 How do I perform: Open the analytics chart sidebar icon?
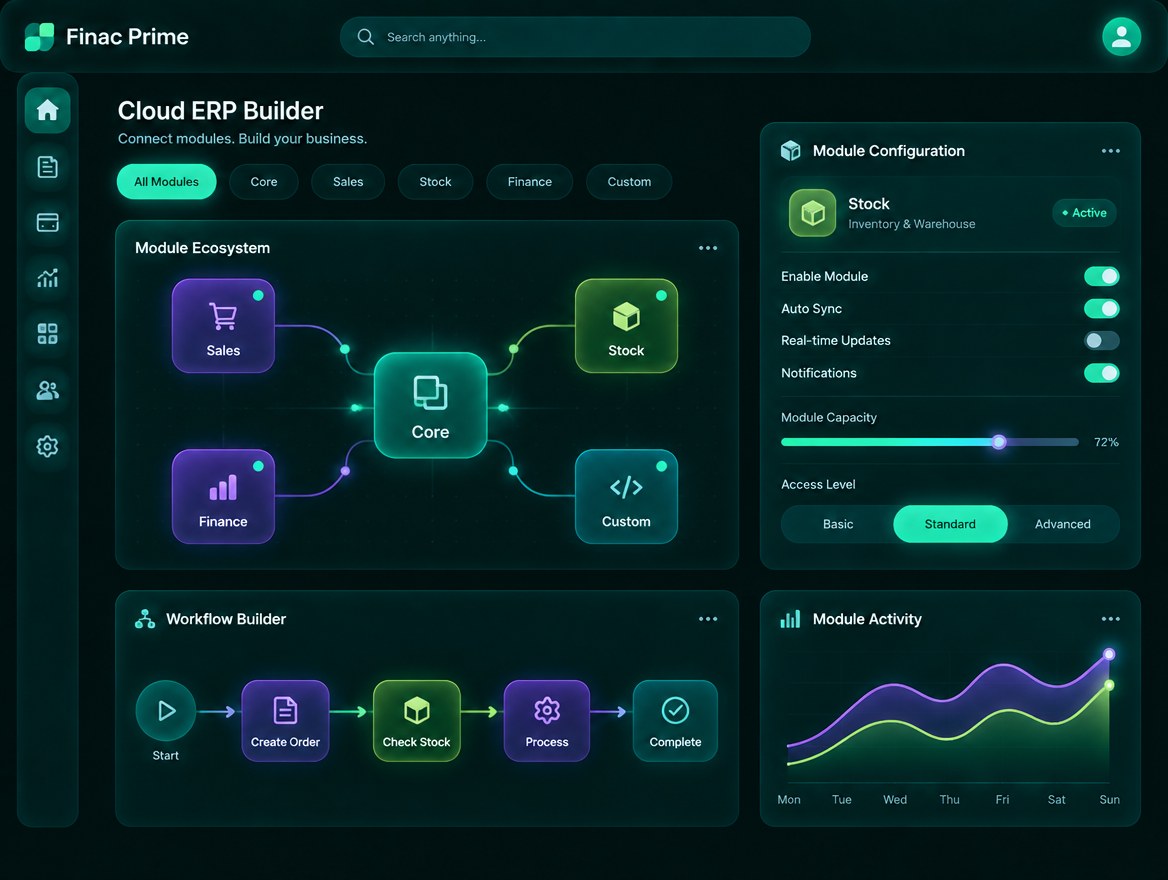pos(48,278)
